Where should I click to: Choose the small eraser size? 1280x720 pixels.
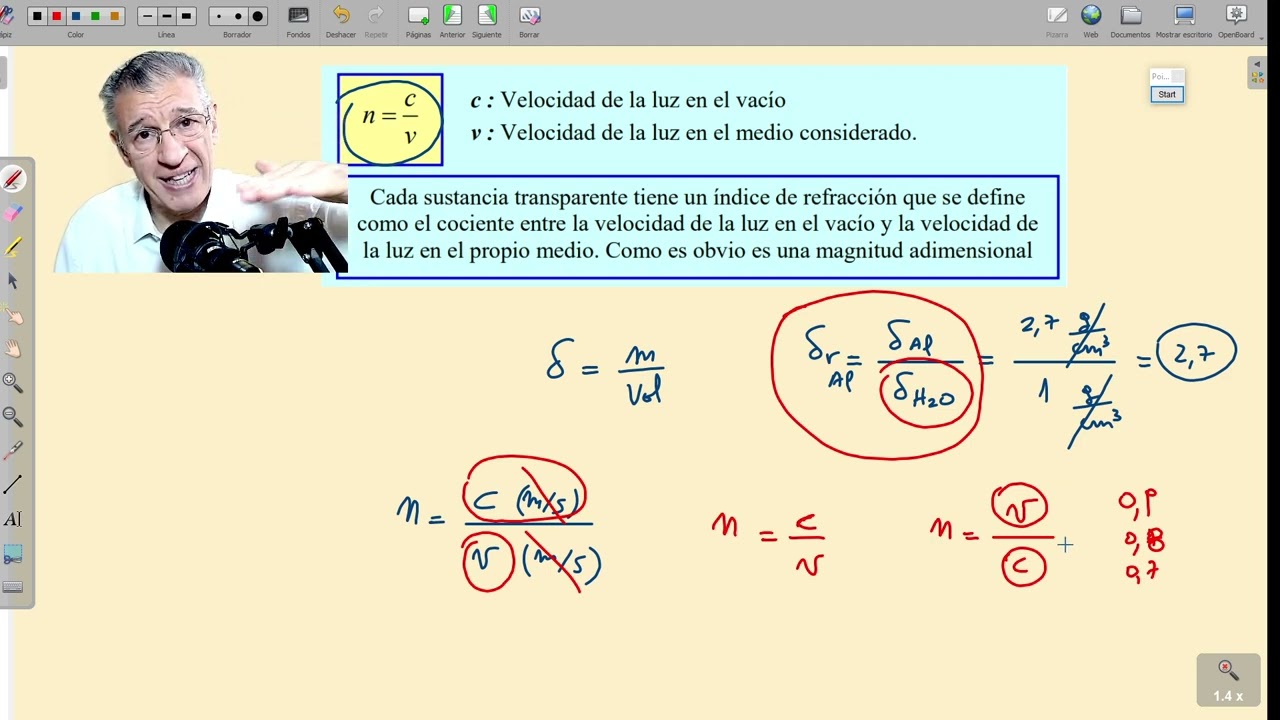219,16
